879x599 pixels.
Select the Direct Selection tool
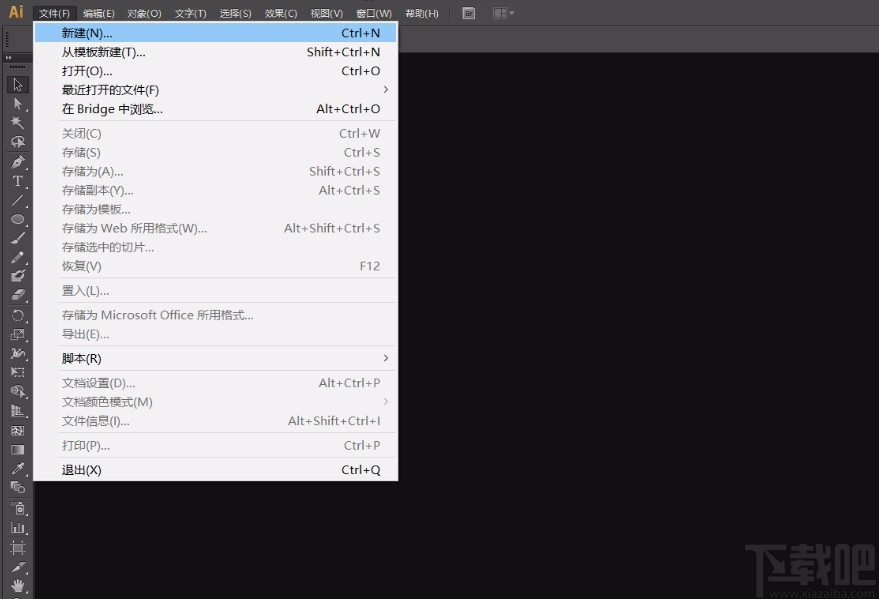[x=17, y=104]
